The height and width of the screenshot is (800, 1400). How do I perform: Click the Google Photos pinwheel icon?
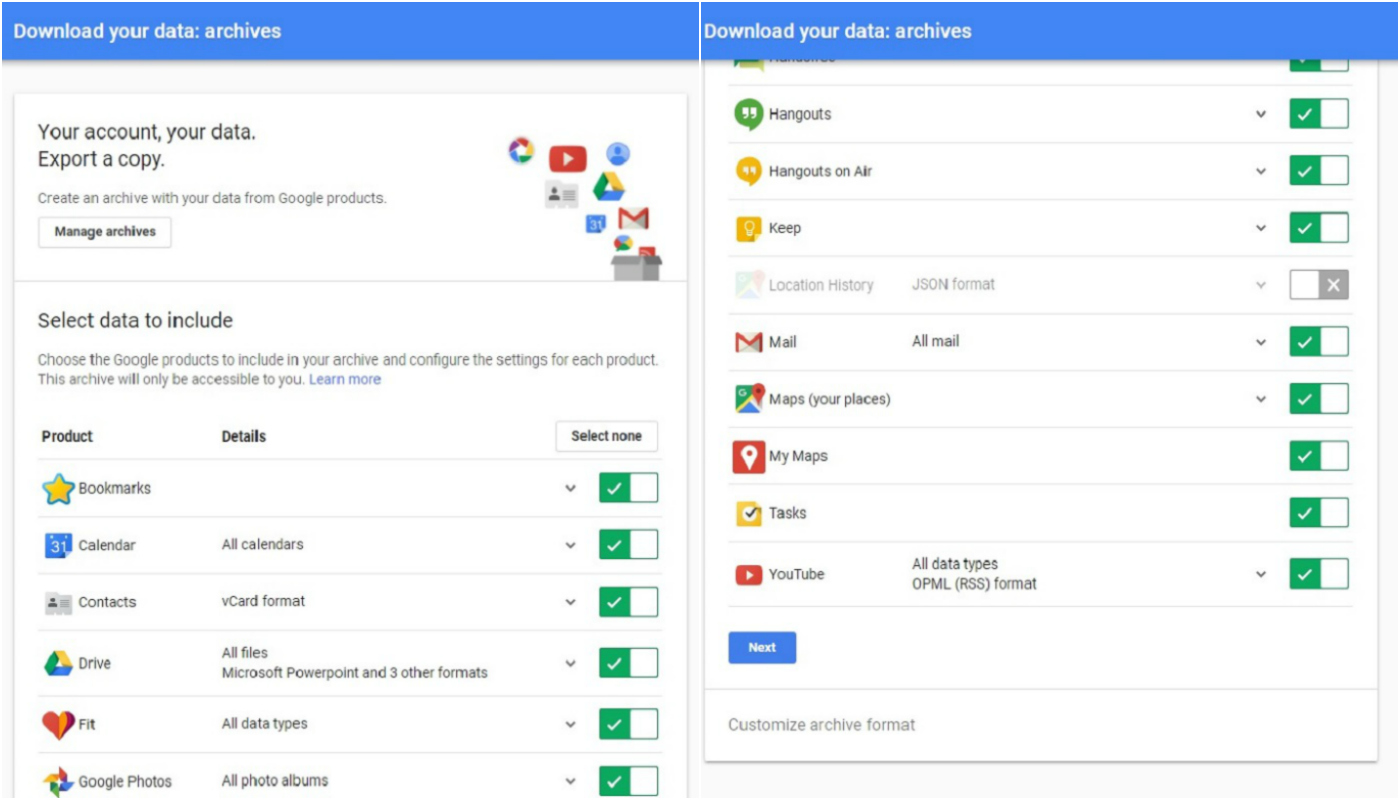[x=58, y=781]
